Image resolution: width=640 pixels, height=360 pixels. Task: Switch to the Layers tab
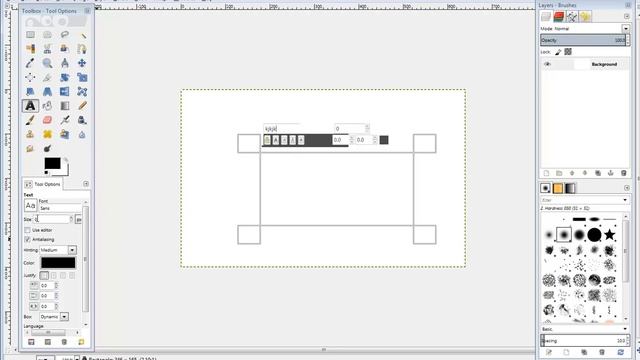coord(546,16)
